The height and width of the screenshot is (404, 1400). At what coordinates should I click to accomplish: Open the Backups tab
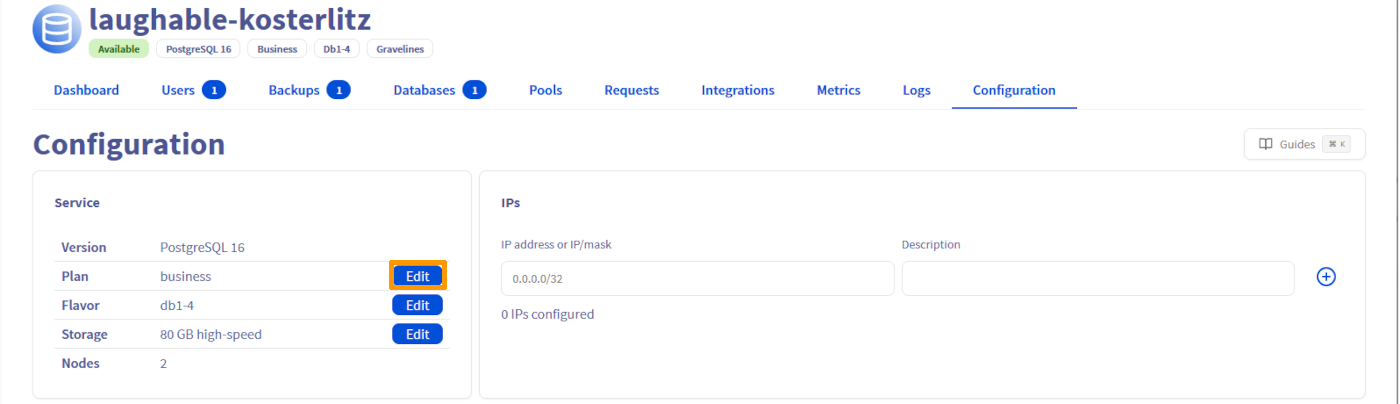pos(294,90)
